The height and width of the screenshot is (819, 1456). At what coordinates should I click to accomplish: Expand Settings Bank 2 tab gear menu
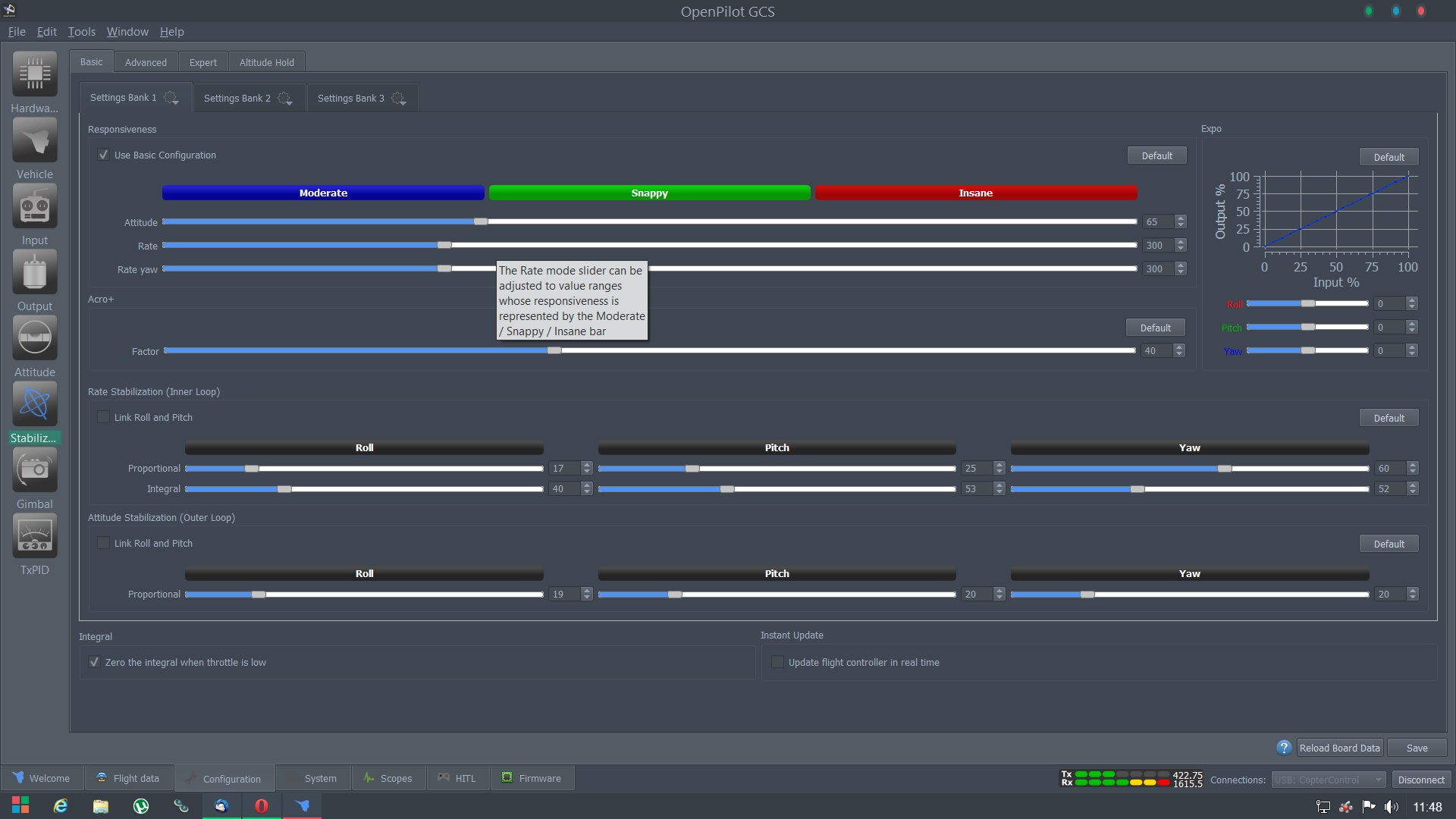285,99
